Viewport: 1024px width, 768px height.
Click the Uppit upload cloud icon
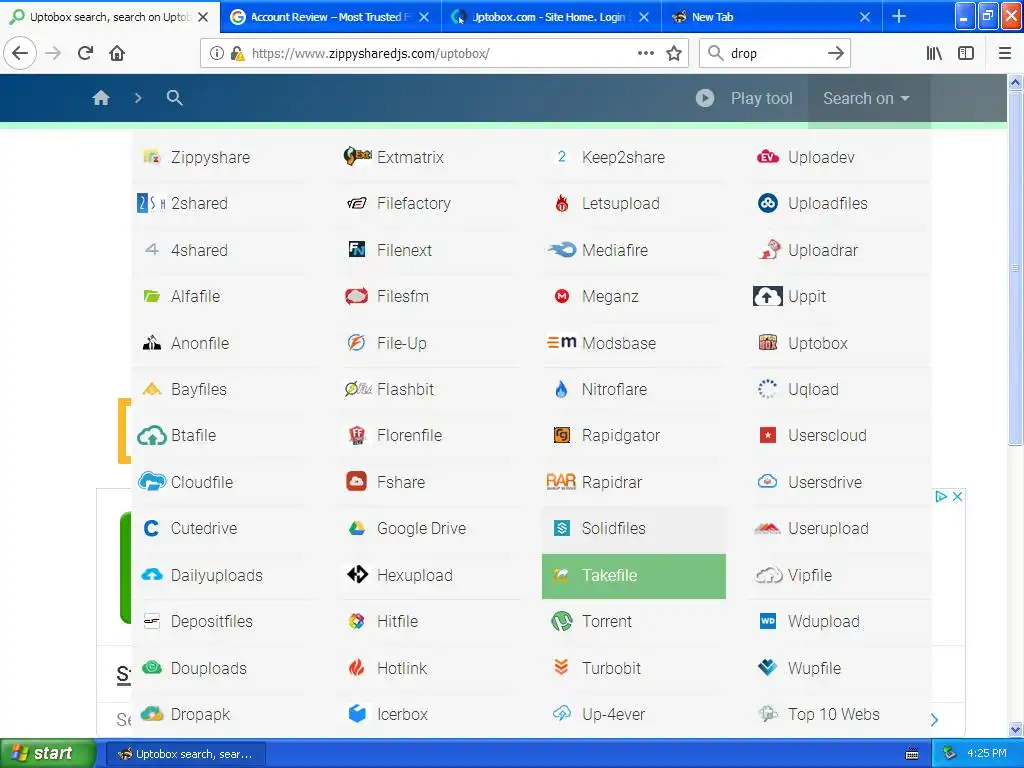click(x=767, y=296)
